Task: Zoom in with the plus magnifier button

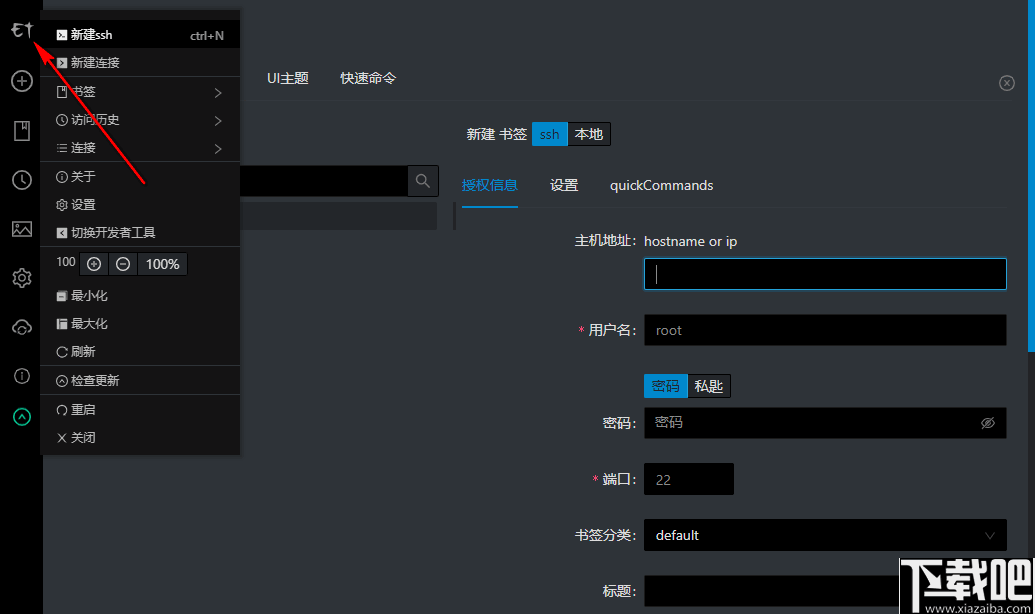Action: [x=94, y=264]
